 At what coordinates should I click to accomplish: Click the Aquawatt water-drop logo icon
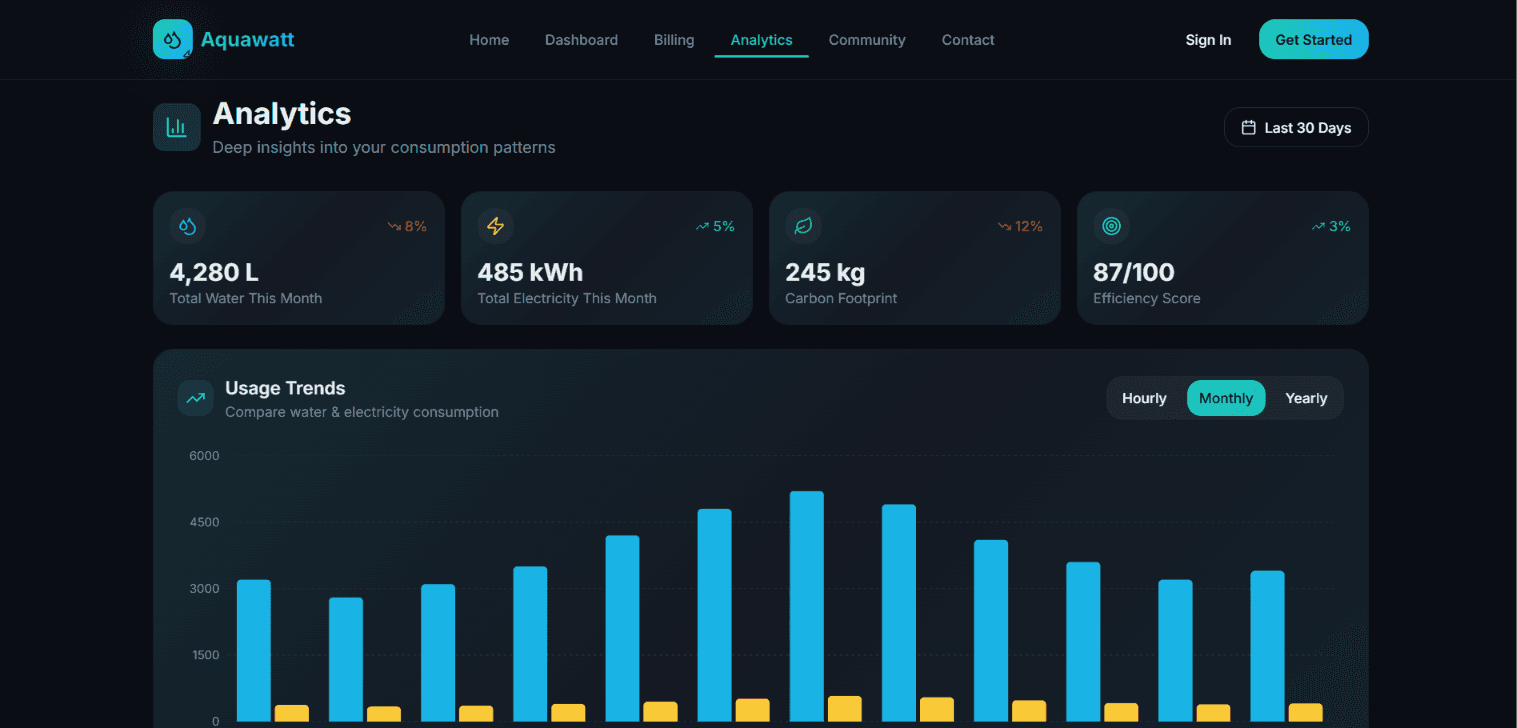pyautogui.click(x=173, y=39)
